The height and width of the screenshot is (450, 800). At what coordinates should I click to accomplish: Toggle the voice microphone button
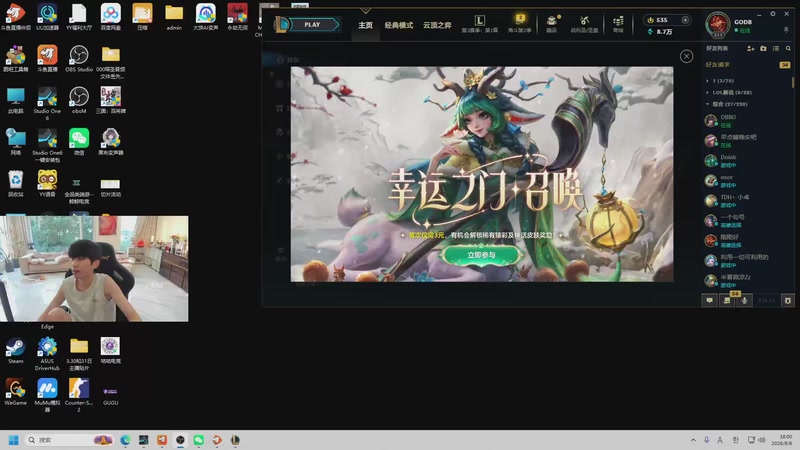744,301
